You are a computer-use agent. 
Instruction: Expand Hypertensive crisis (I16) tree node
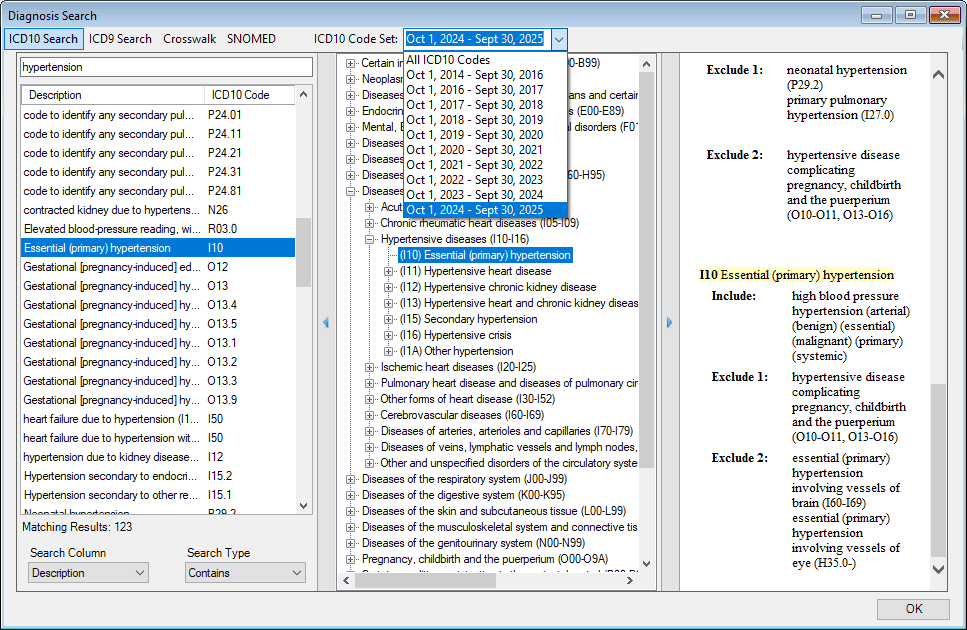coord(389,335)
